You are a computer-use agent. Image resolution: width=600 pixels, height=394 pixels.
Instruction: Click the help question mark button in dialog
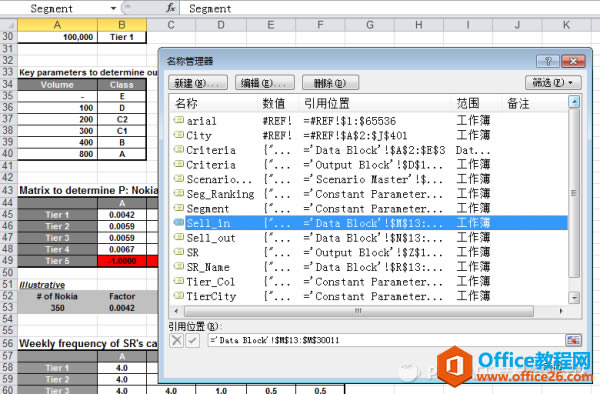548,61
